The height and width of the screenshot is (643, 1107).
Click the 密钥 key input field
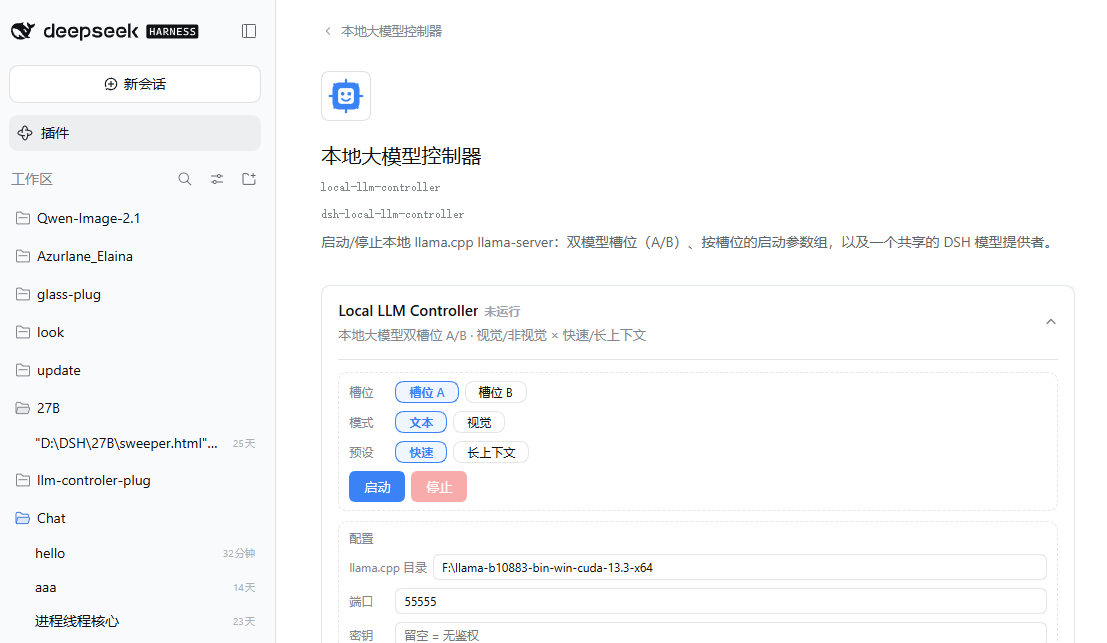(x=721, y=635)
